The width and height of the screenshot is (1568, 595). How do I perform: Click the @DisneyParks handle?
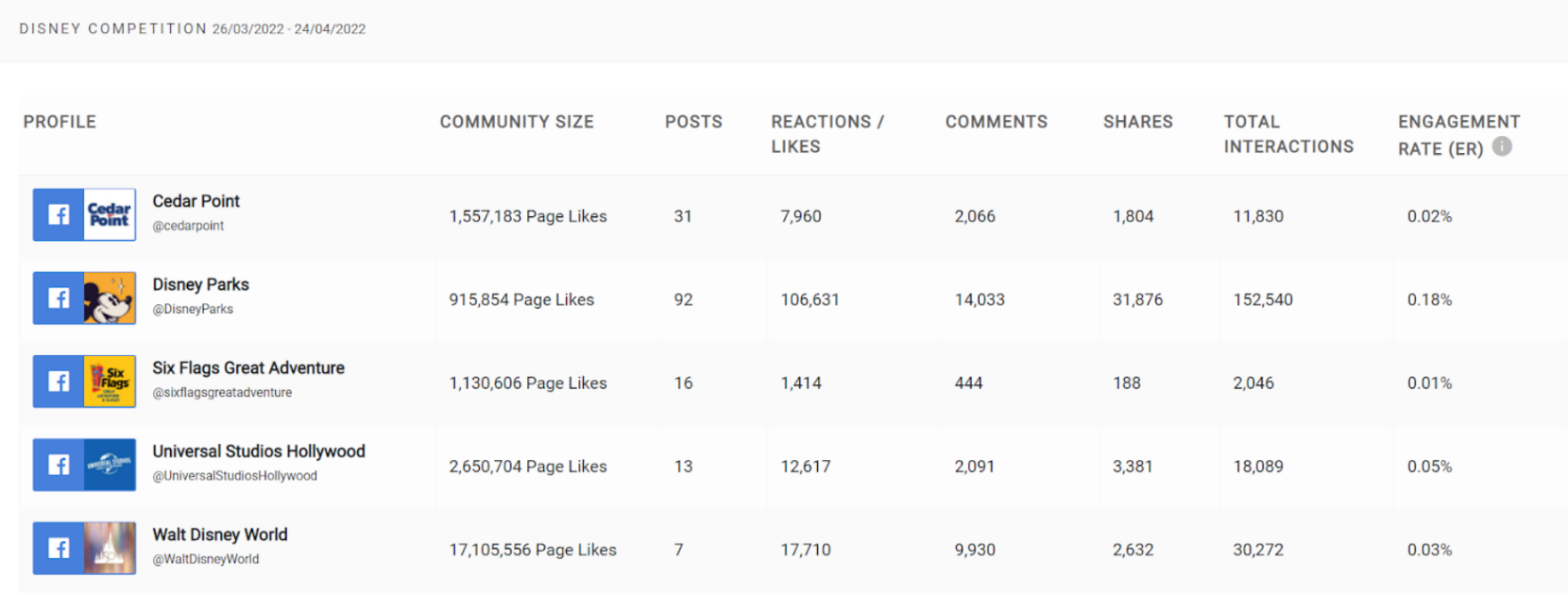tap(193, 309)
